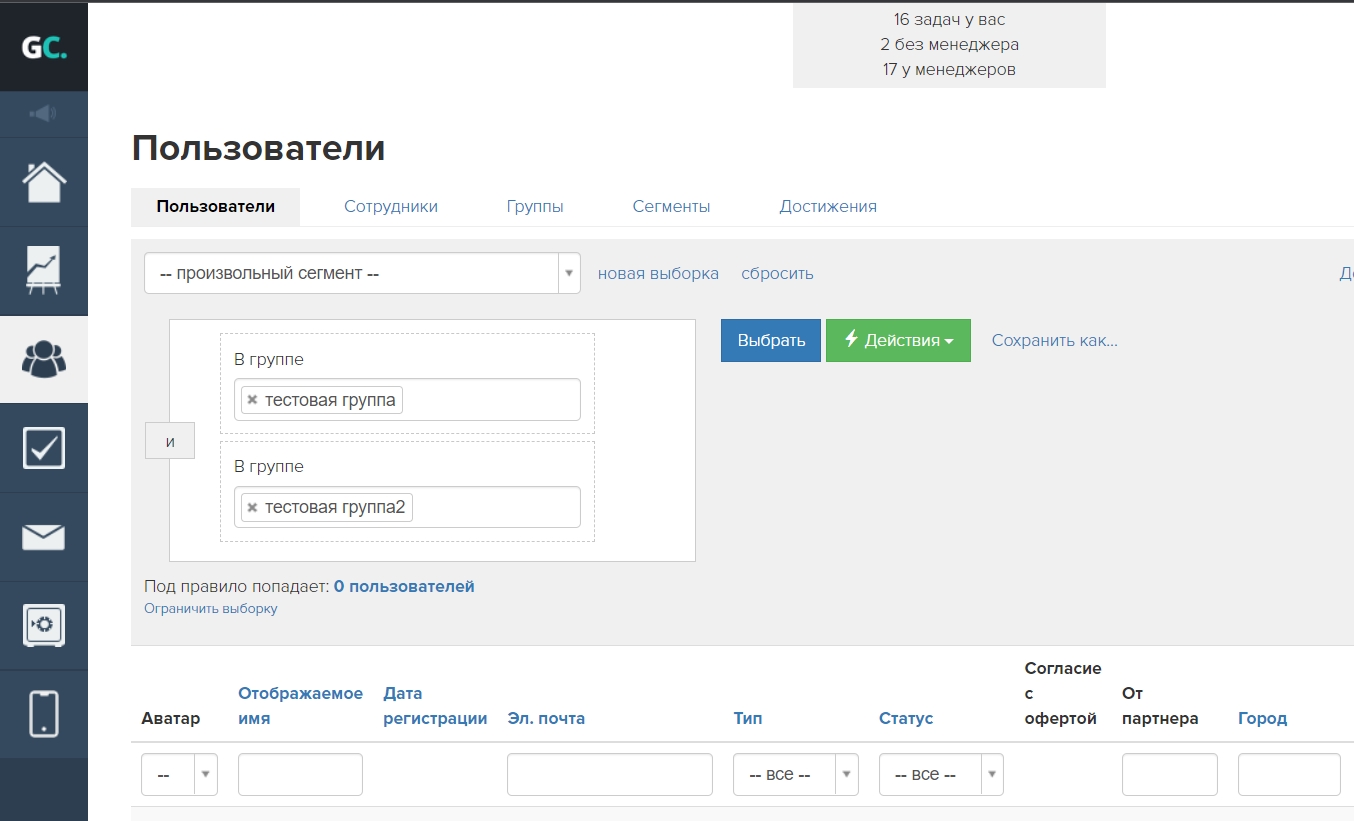1354x821 pixels.
Task: Click the GC logo in sidebar
Action: 44,47
